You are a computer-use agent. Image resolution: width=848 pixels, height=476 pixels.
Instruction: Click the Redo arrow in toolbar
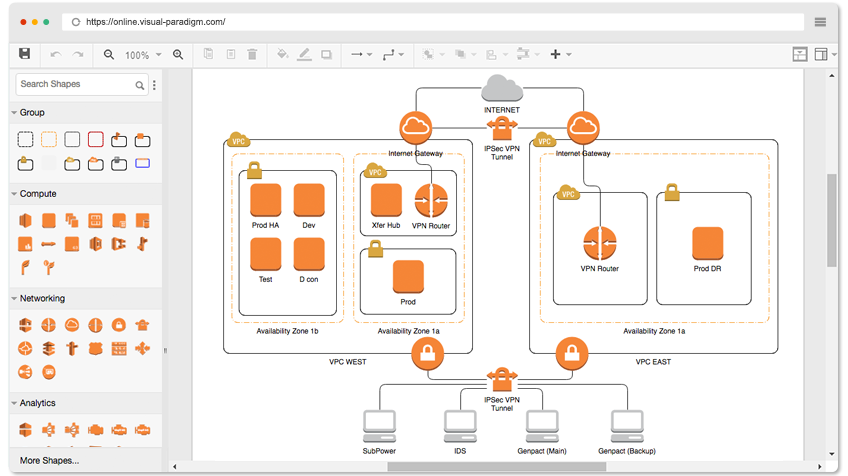coord(78,55)
